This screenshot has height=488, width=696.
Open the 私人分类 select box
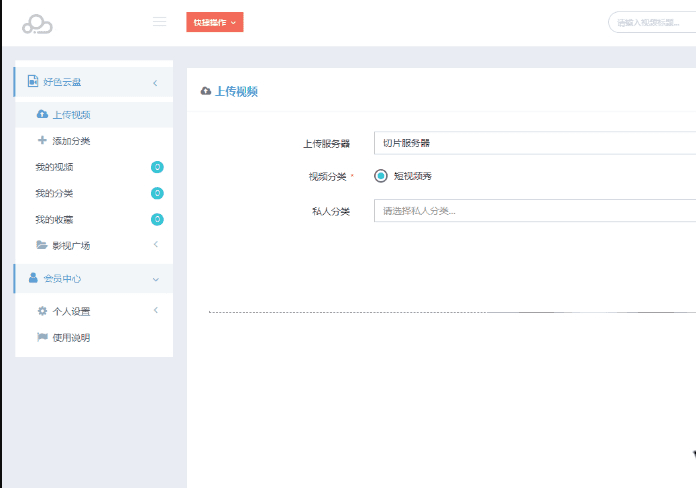[x=534, y=211]
